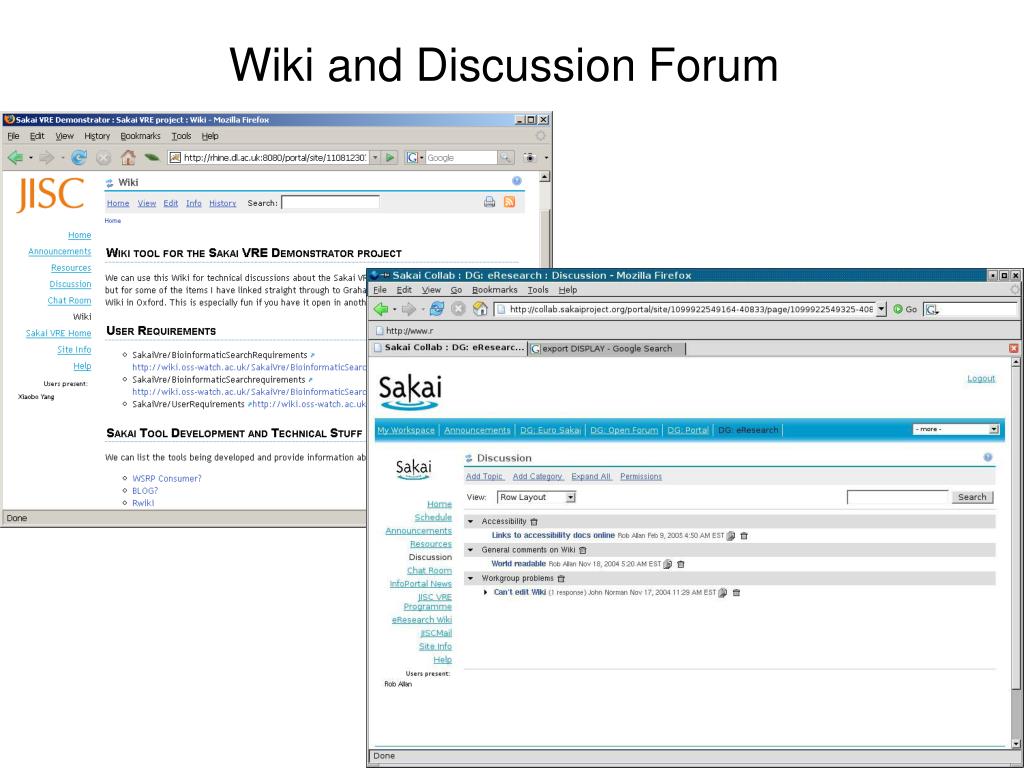The height and width of the screenshot is (768, 1024).
Task: Click green leaf icon in Wiki Firefox toolbar
Action: pos(152,157)
